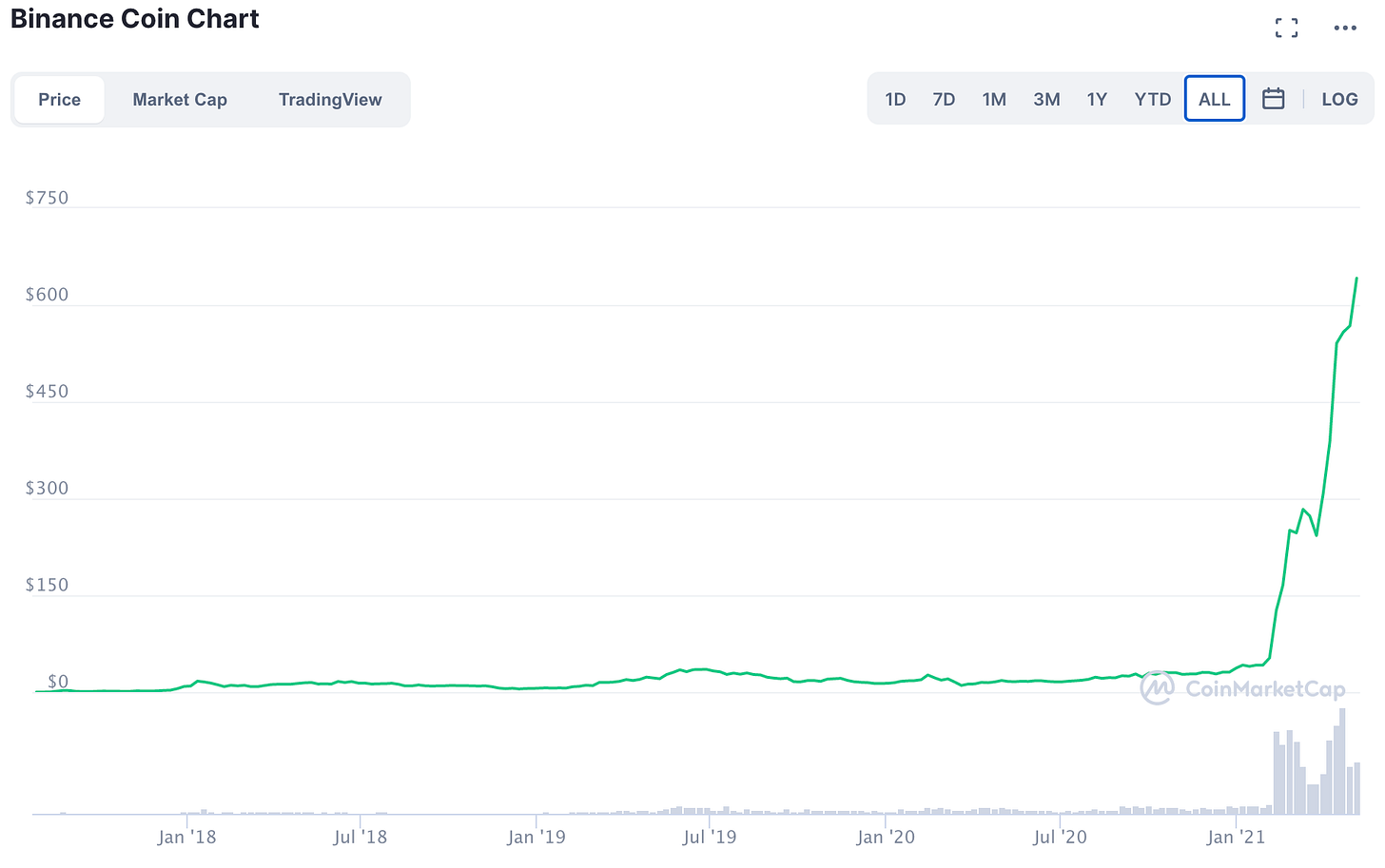Select the 1Y time range

click(x=1097, y=99)
